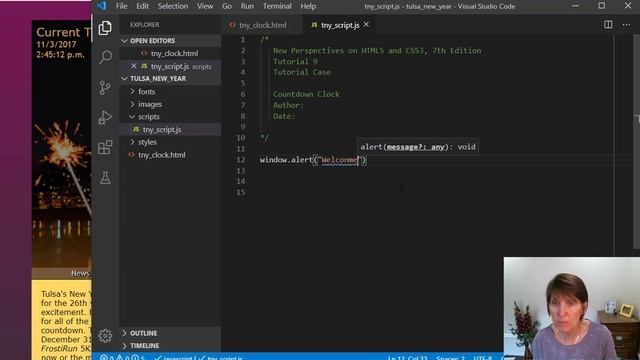Click the 'Tutorial 9' comment line
The height and width of the screenshot is (360, 640).
[295, 61]
